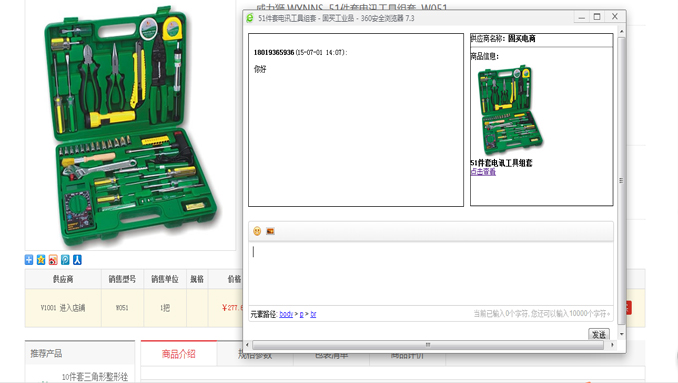Image resolution: width=678 pixels, height=383 pixels.
Task: Share via the Tencent Weibo icon
Action: pos(65,260)
